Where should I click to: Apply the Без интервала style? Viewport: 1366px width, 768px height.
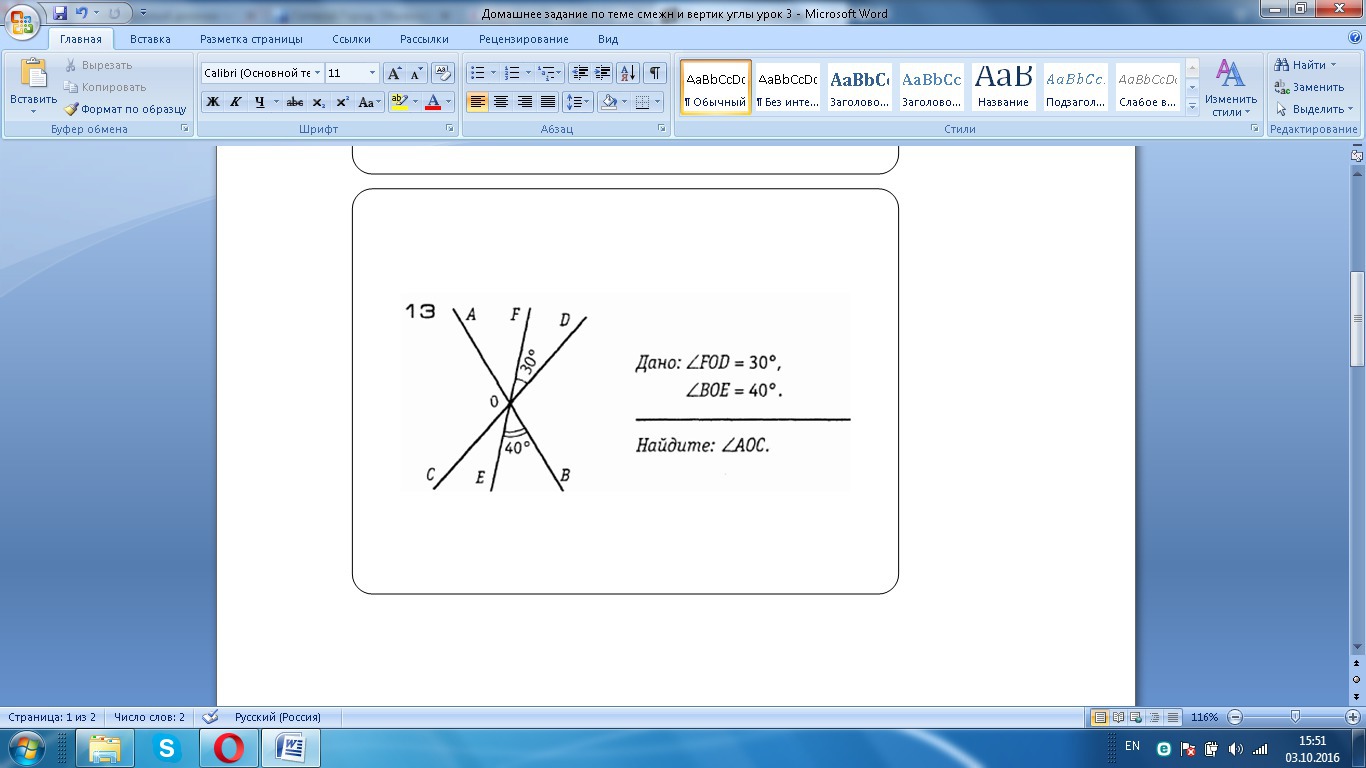[x=787, y=87]
